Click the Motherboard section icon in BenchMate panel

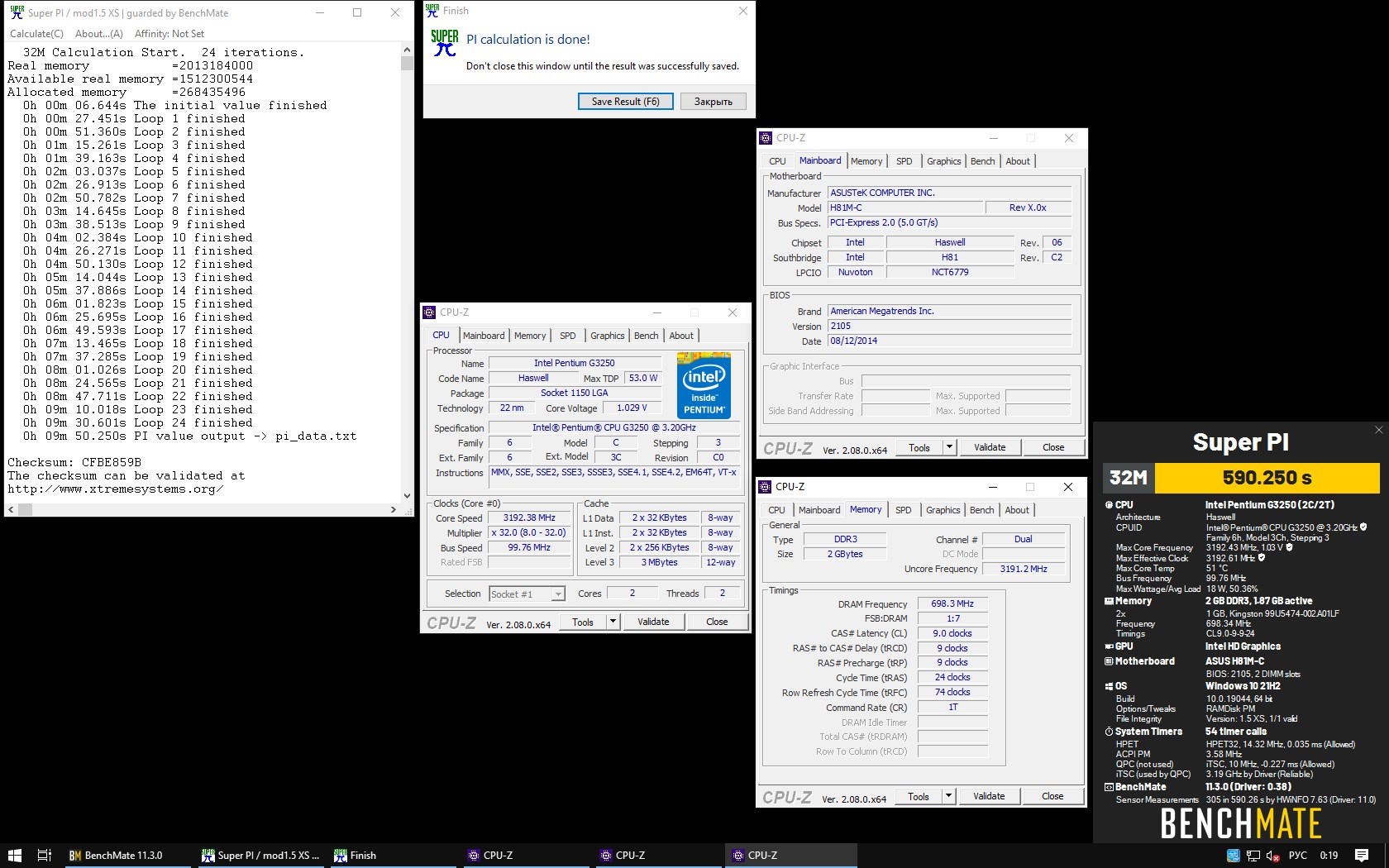coord(1109,661)
